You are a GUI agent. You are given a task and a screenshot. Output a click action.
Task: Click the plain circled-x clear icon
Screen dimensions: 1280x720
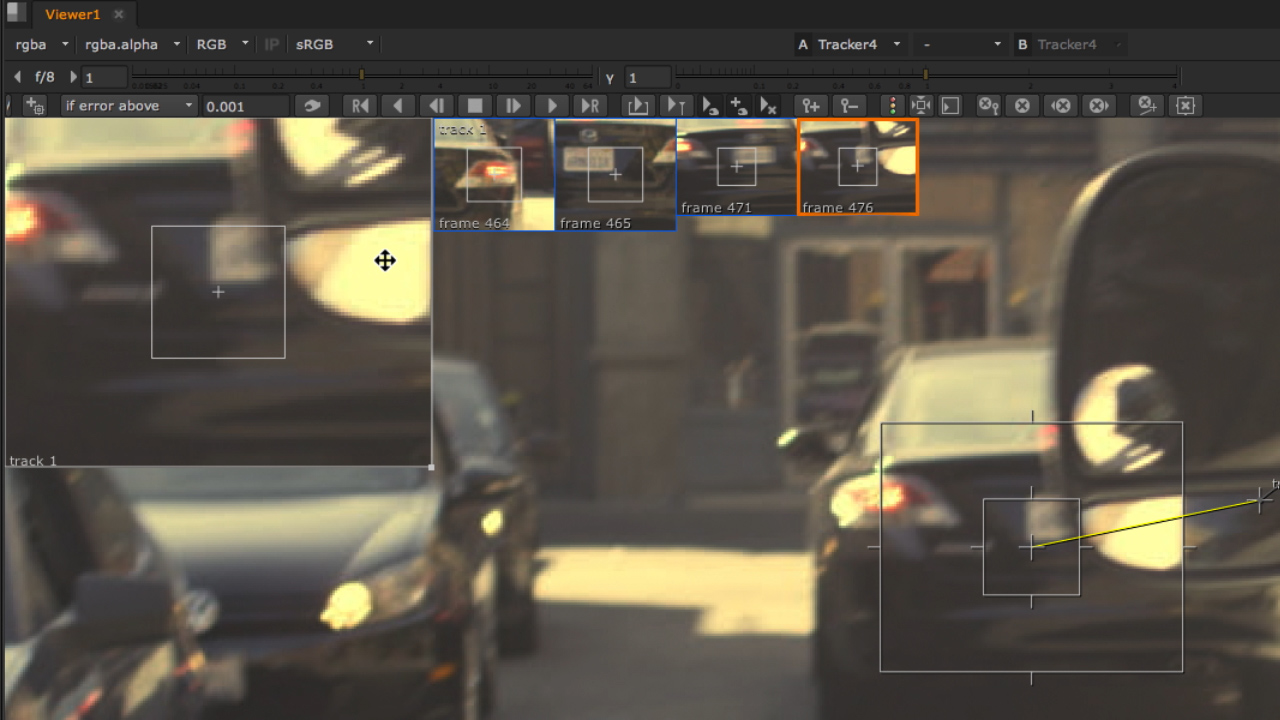click(x=1022, y=105)
